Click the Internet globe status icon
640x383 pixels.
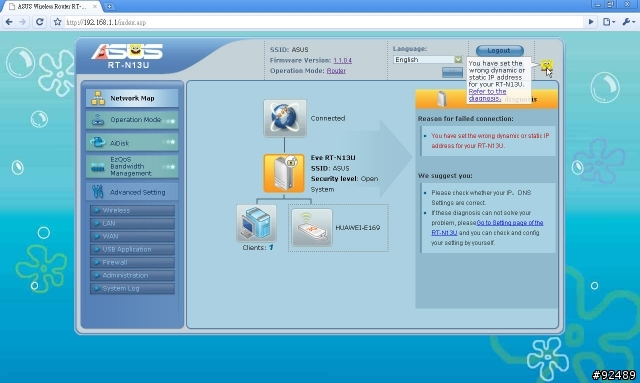point(284,118)
